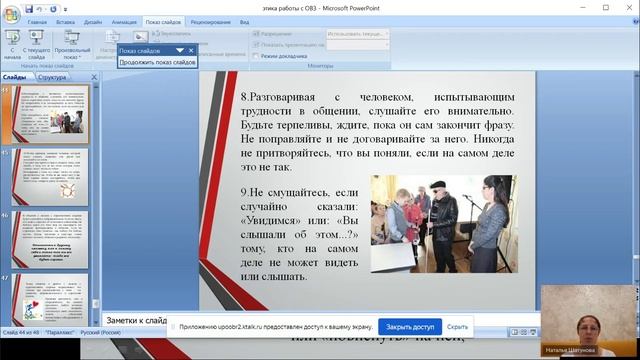
Task: Click the Undo arrow icon
Action: tap(40, 9)
